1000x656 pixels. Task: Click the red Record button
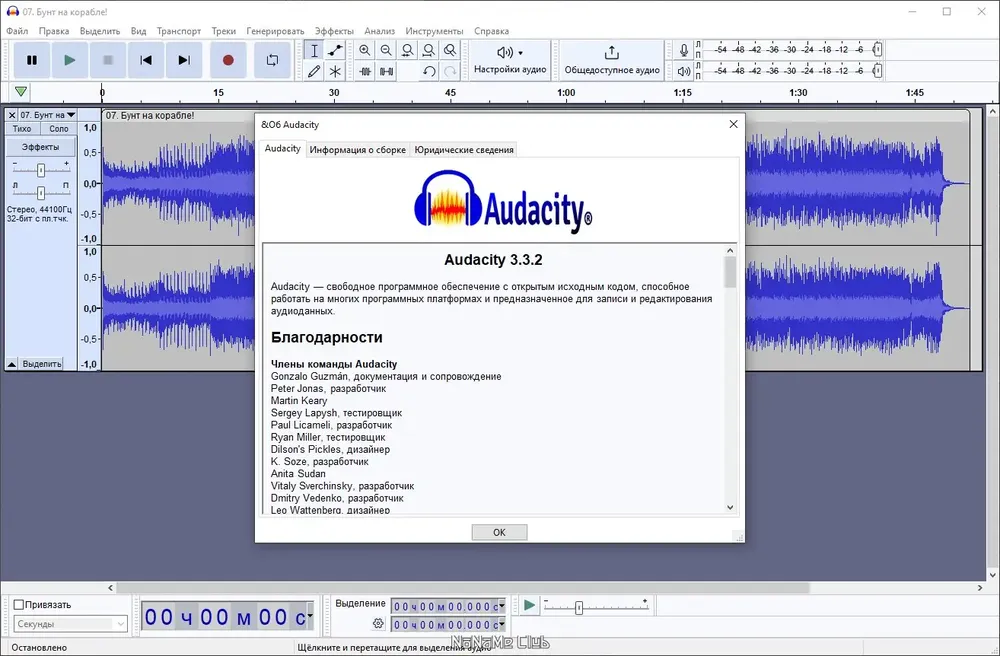pos(228,60)
